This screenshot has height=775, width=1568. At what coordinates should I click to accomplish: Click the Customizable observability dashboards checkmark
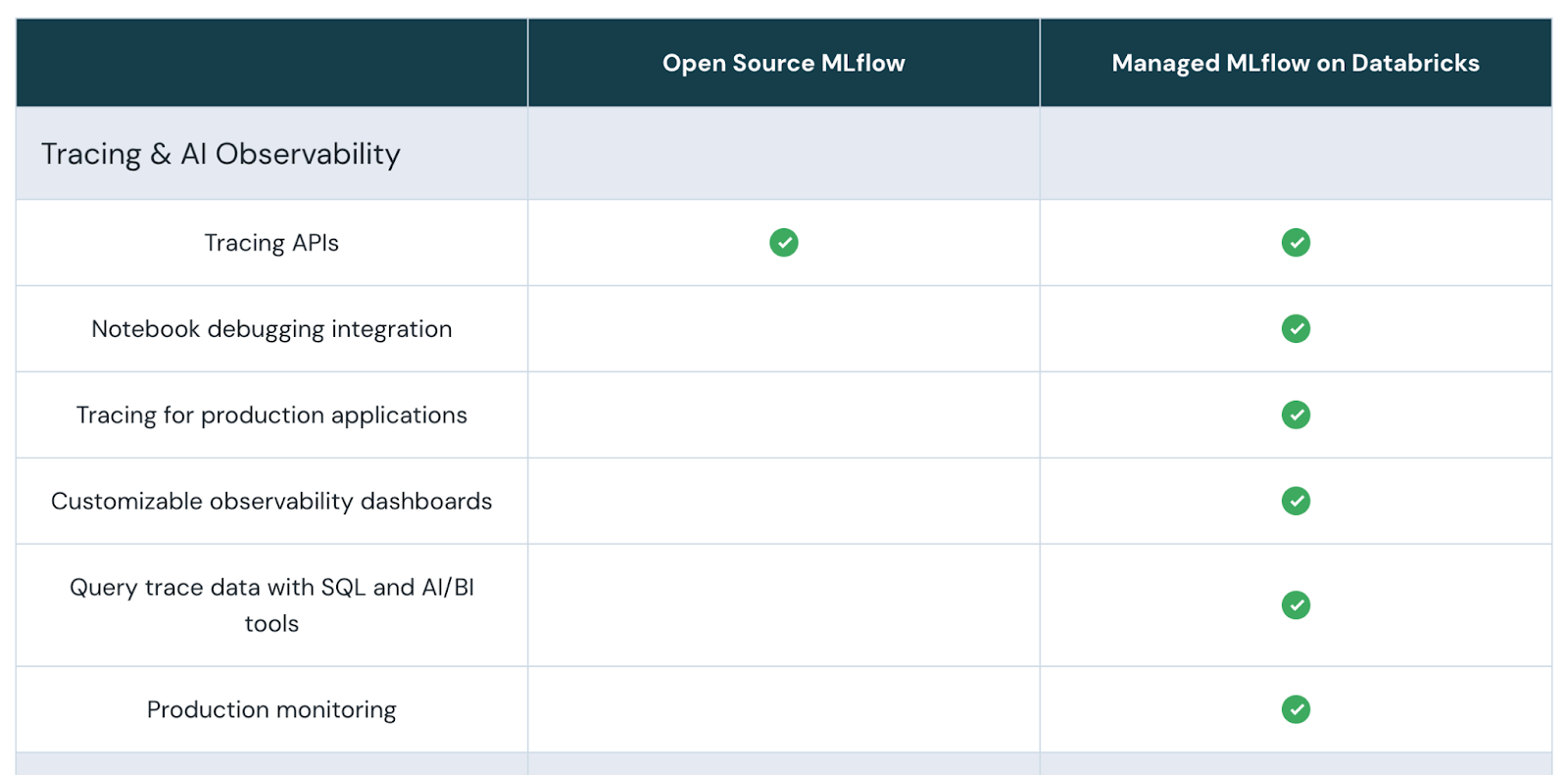click(x=1295, y=501)
